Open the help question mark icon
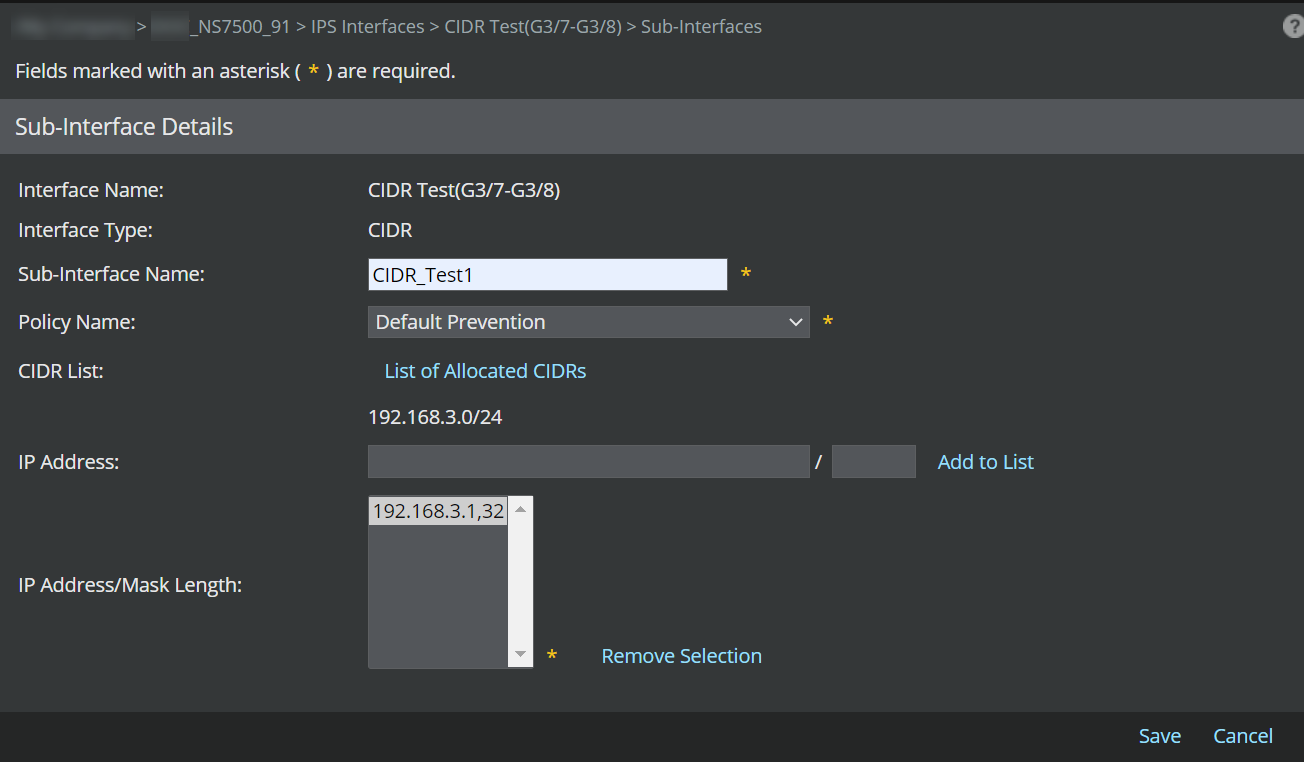This screenshot has width=1304, height=762. (1293, 27)
